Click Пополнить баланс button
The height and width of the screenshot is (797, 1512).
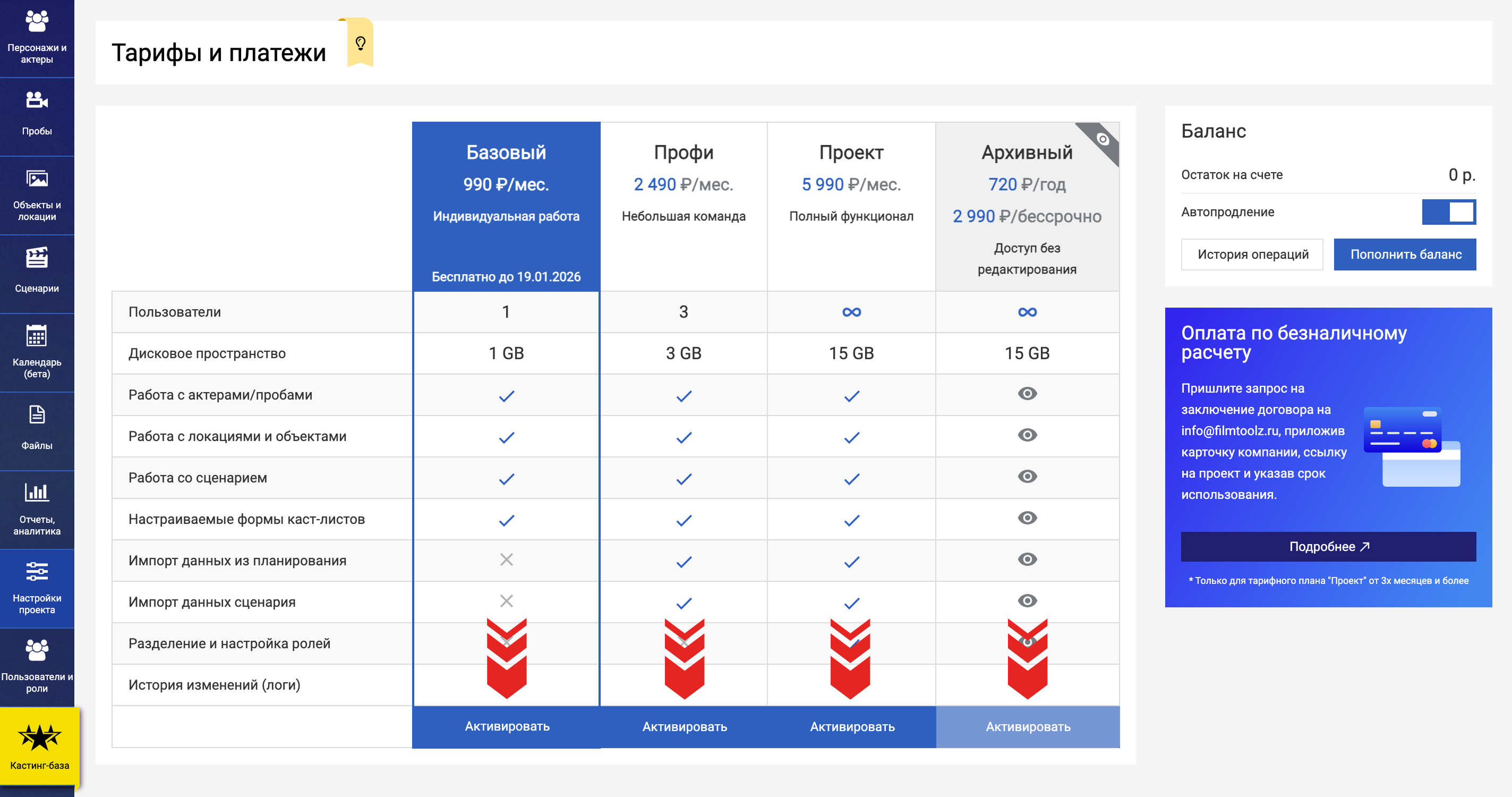point(1405,255)
